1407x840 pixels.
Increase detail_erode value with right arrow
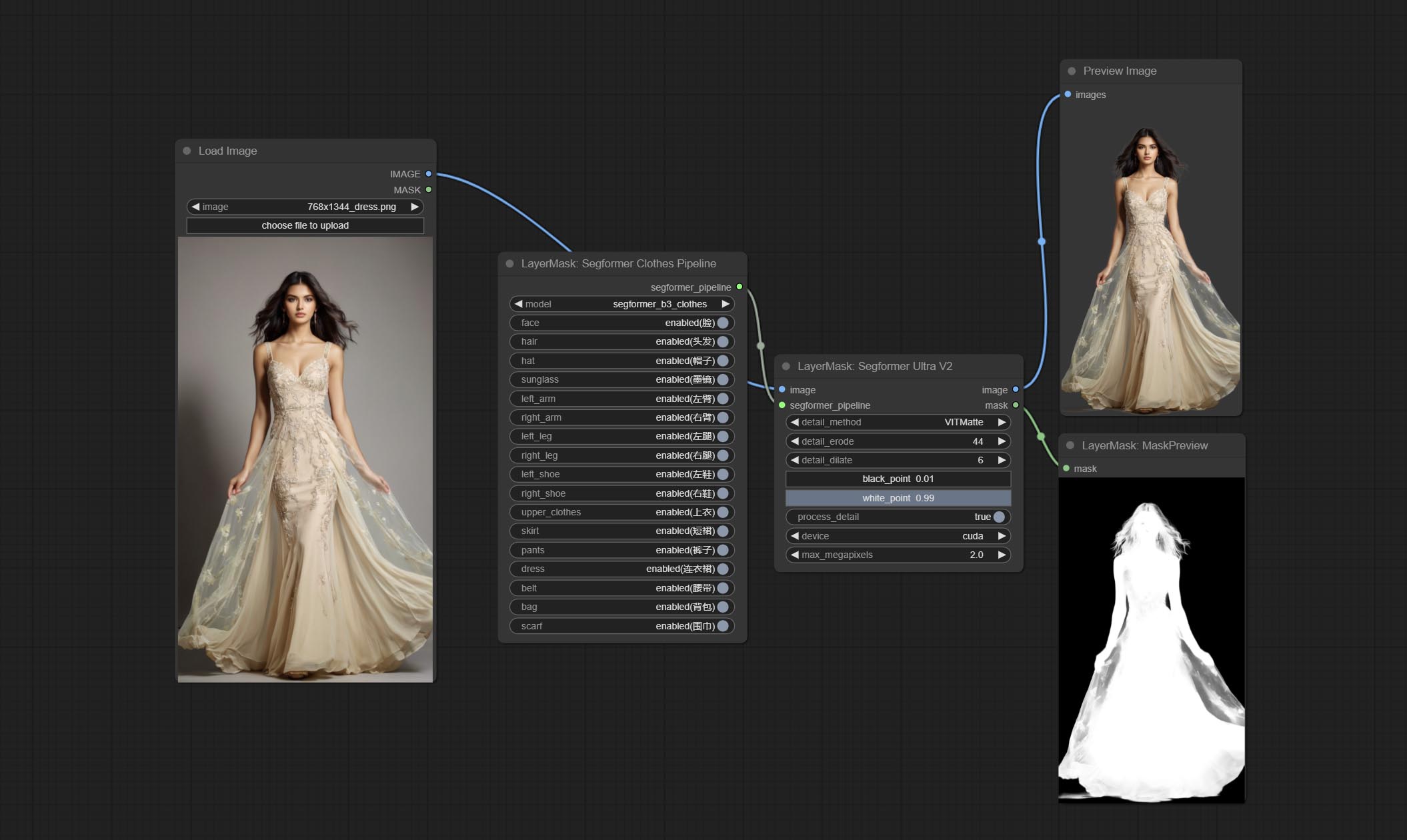point(1002,441)
